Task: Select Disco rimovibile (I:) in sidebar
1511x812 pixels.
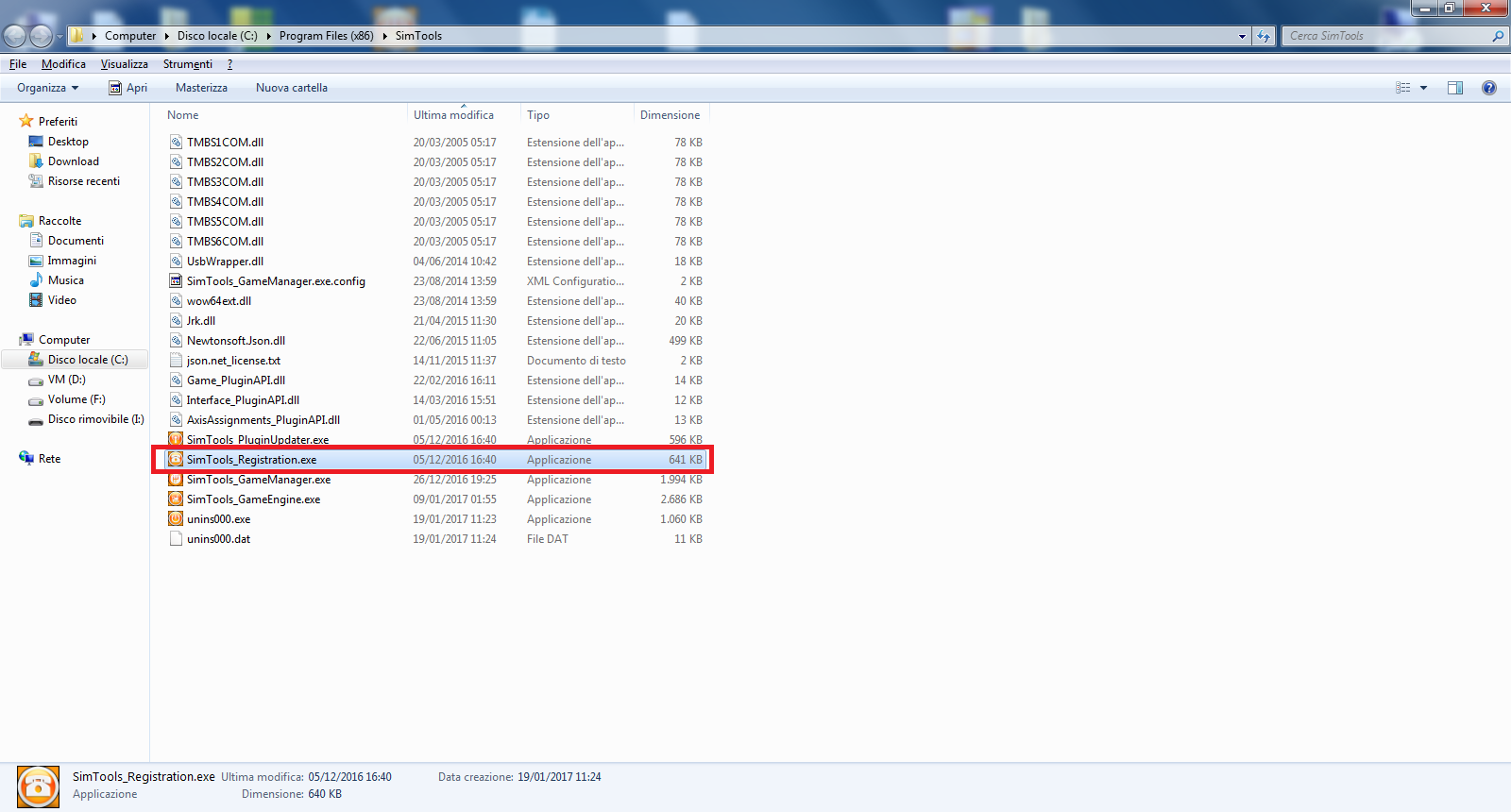Action: (96, 419)
